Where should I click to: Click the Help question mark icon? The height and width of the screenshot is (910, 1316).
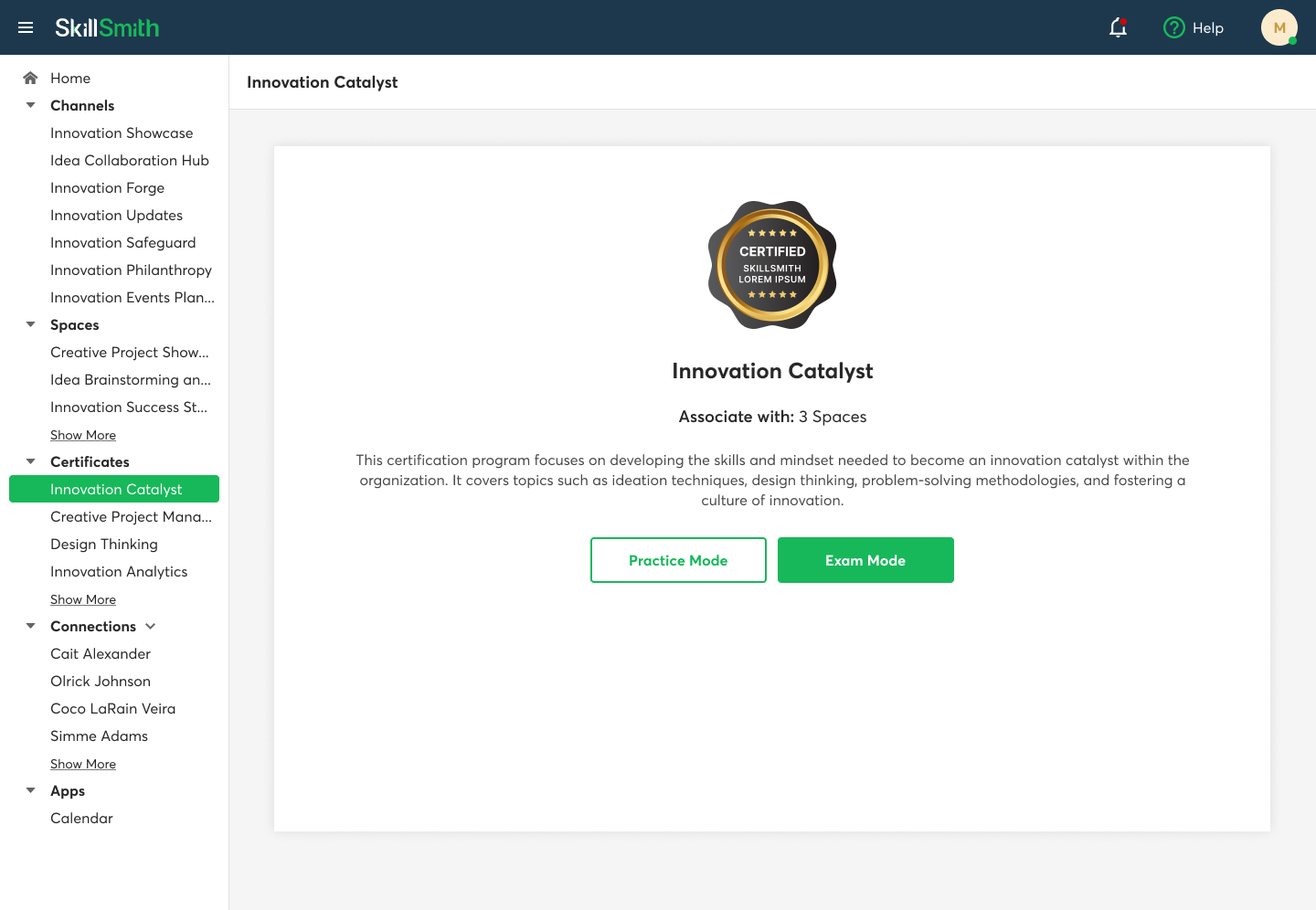[x=1173, y=27]
